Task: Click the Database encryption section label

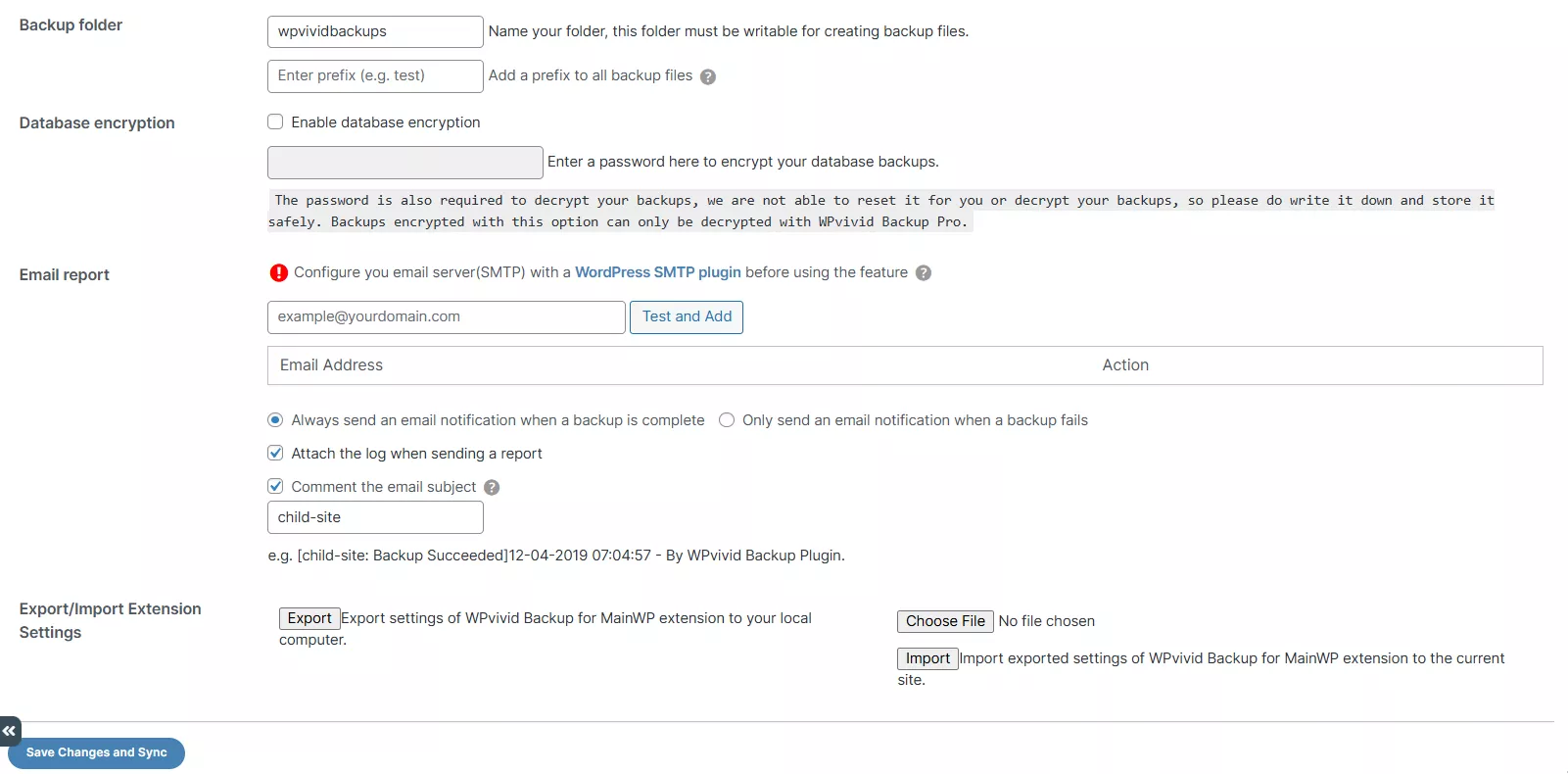Action: (x=97, y=122)
